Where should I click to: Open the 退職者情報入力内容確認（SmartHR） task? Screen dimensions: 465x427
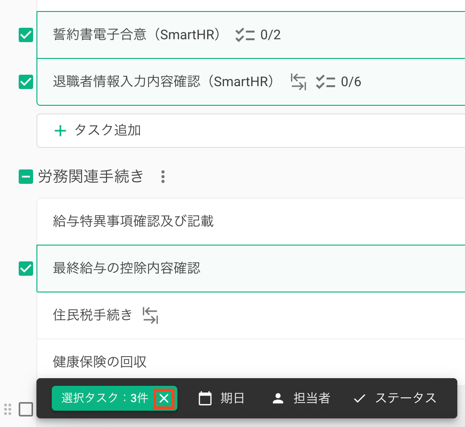coord(251,82)
